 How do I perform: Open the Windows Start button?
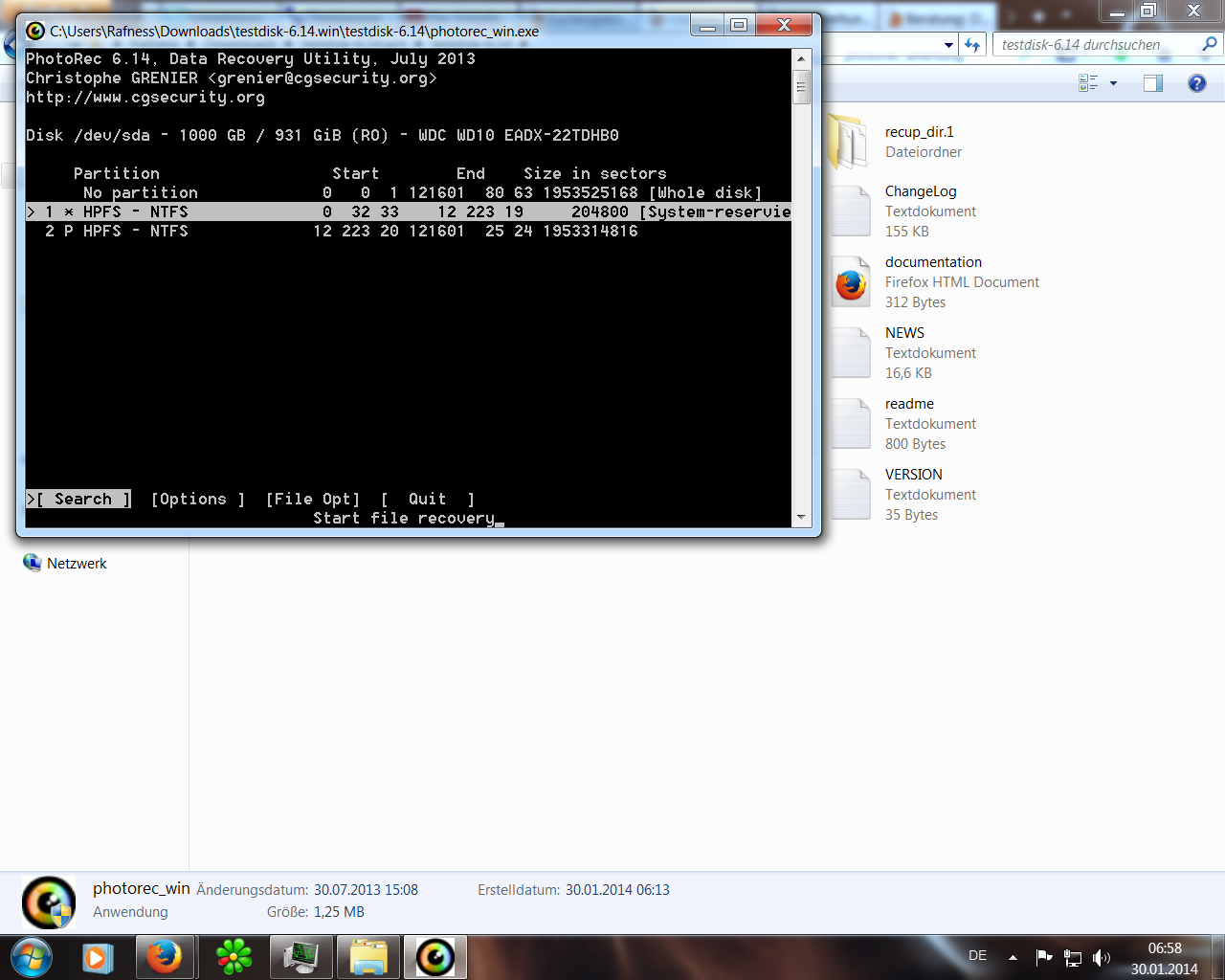click(x=31, y=957)
